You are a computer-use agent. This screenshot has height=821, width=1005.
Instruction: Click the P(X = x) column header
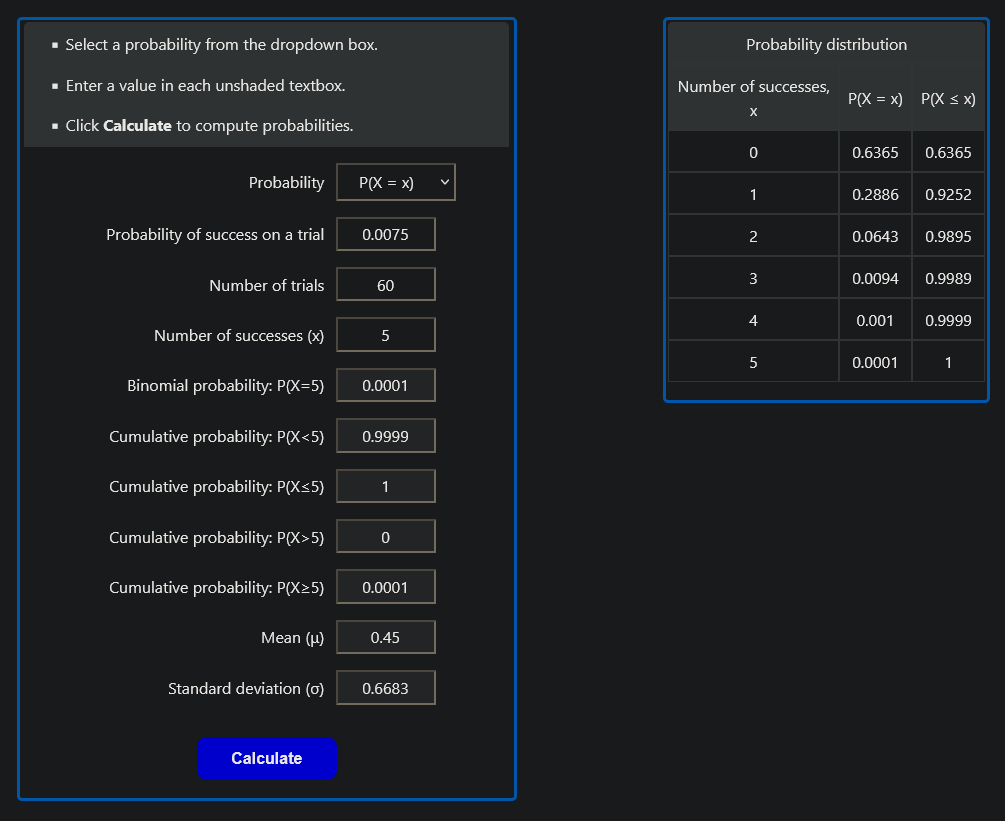(875, 99)
